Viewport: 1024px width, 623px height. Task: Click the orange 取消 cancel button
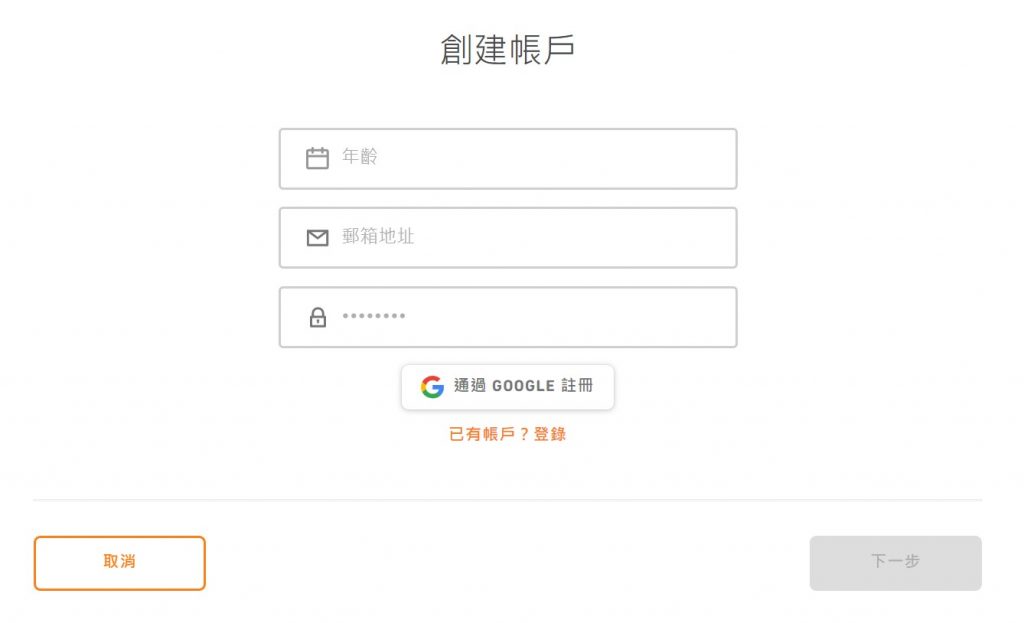click(x=120, y=563)
